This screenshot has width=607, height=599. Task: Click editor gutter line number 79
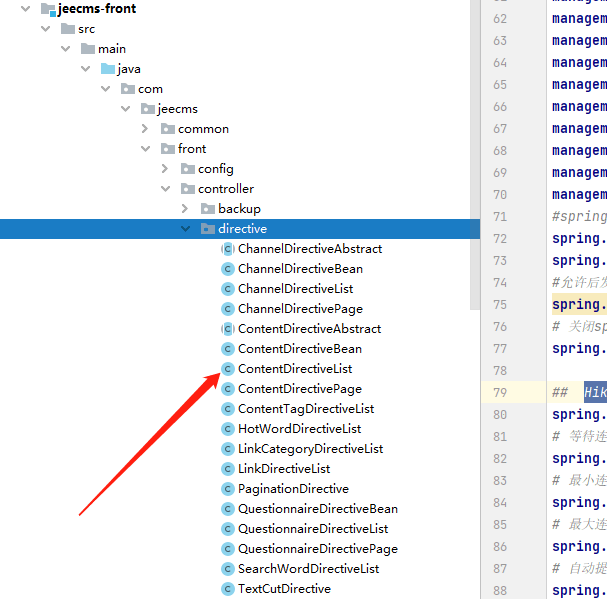500,393
